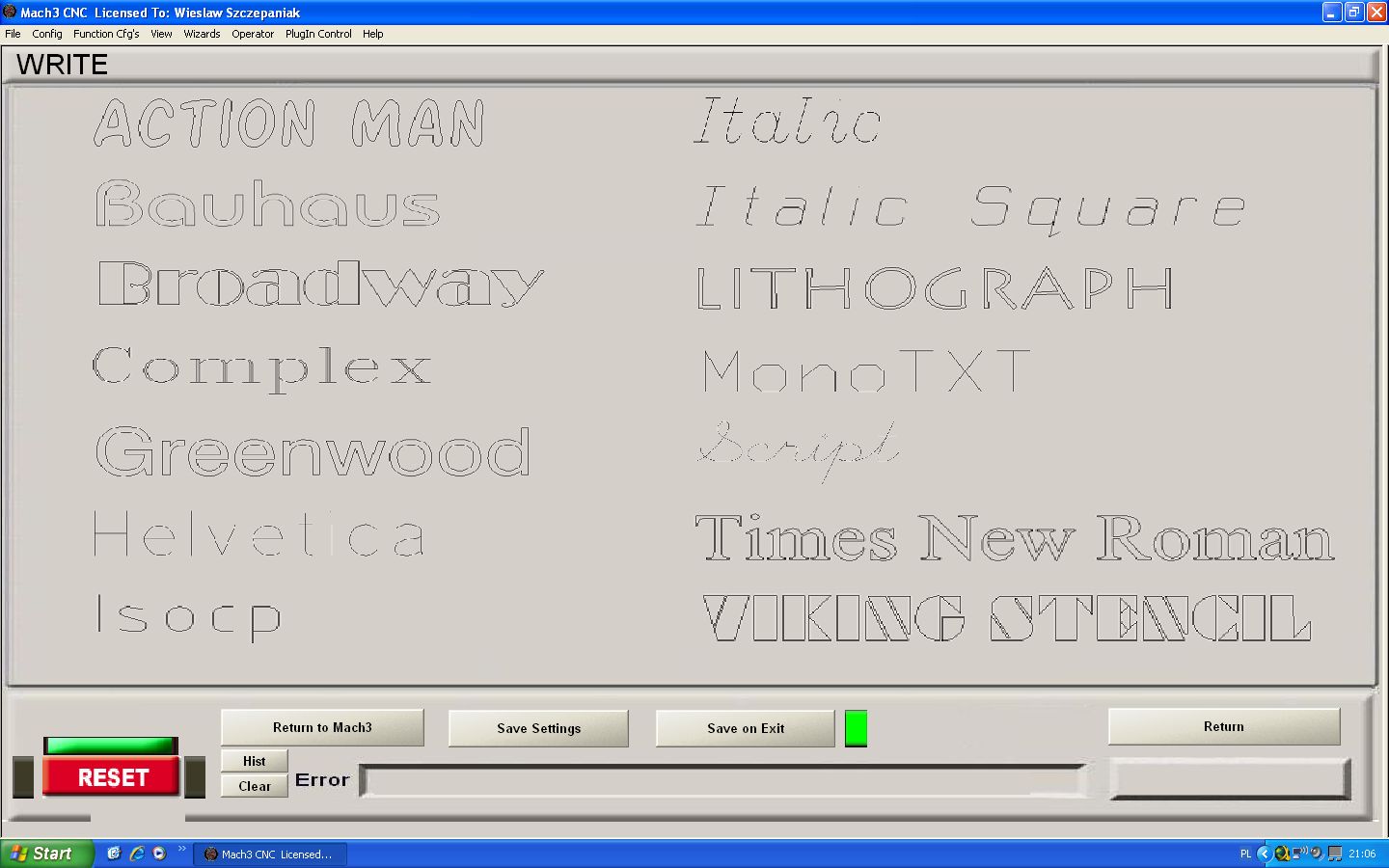Choose the ACTION MAN font sample
This screenshot has width=1389, height=868.
click(289, 123)
